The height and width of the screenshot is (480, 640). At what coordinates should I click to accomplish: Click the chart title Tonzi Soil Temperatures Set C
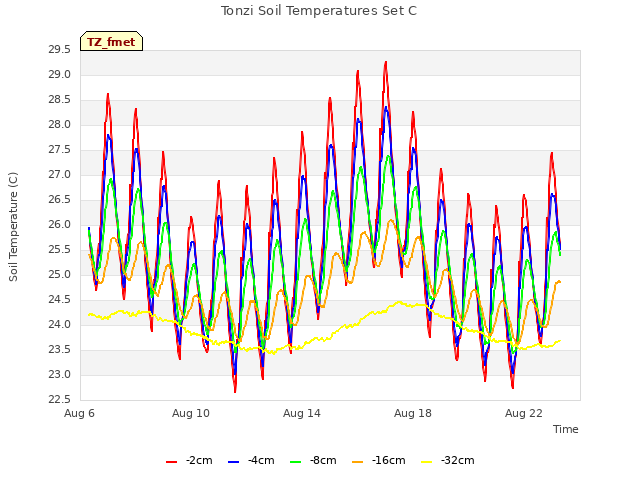(319, 11)
